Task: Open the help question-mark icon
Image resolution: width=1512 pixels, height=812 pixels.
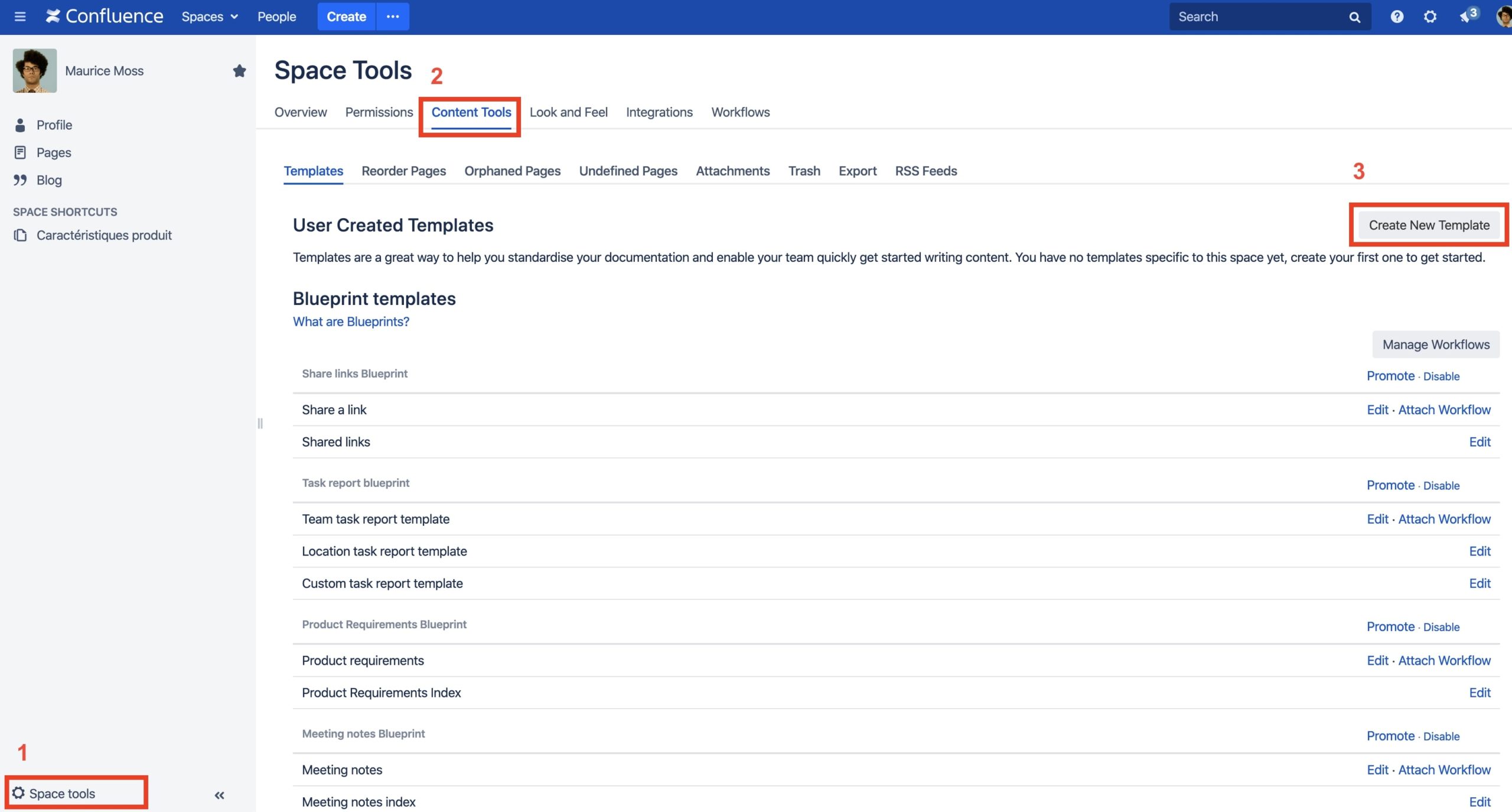Action: pos(1397,17)
